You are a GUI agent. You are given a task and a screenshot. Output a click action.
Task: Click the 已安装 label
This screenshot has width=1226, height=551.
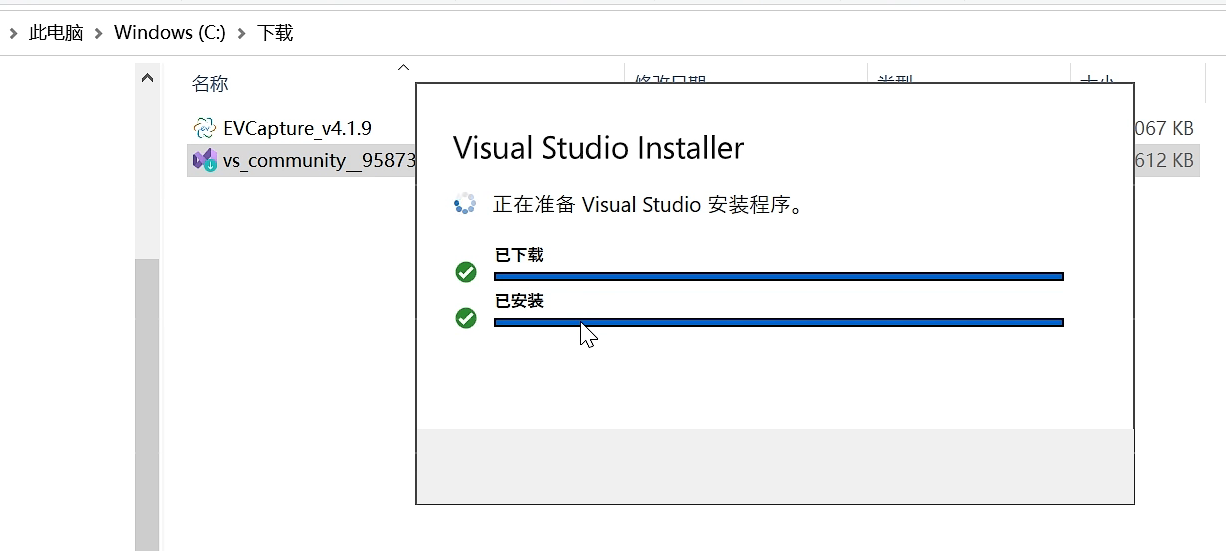tap(519, 301)
